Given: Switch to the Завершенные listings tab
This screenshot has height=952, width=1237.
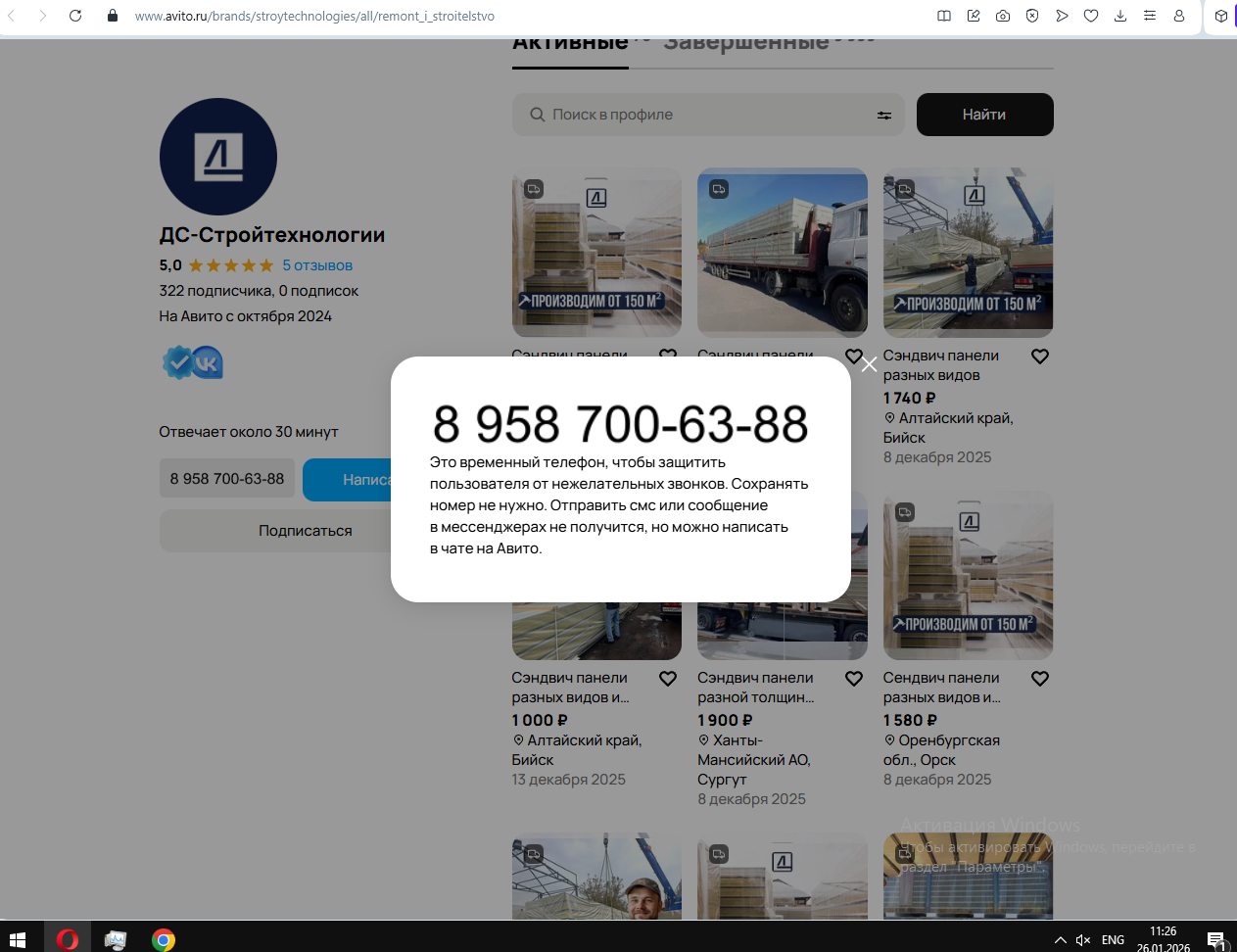Looking at the screenshot, I should [x=746, y=44].
